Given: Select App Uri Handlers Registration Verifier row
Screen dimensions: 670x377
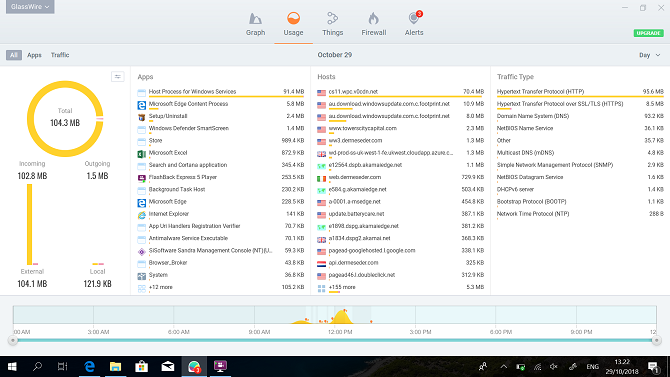Looking at the screenshot, I should (x=220, y=226).
